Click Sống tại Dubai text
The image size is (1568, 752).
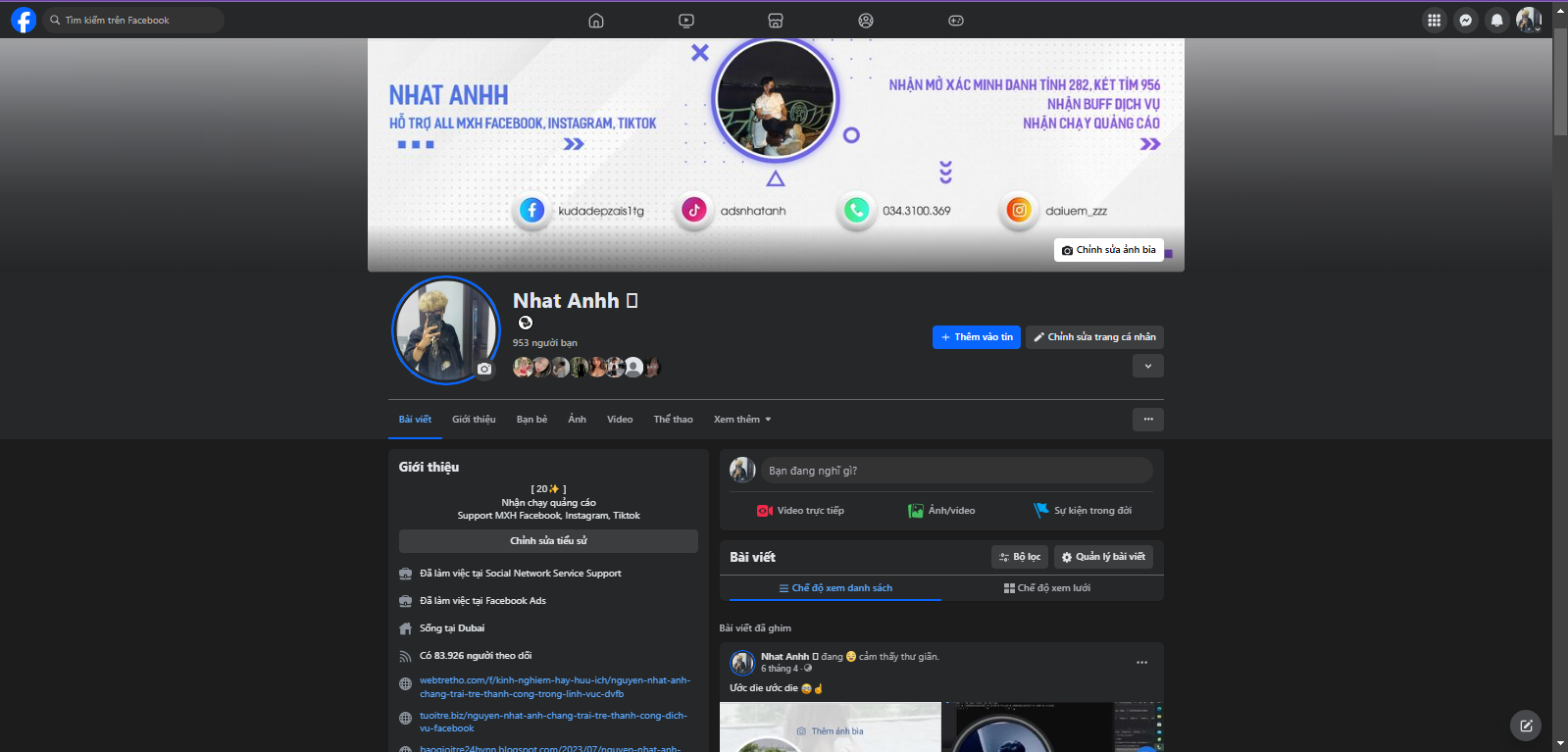(452, 628)
